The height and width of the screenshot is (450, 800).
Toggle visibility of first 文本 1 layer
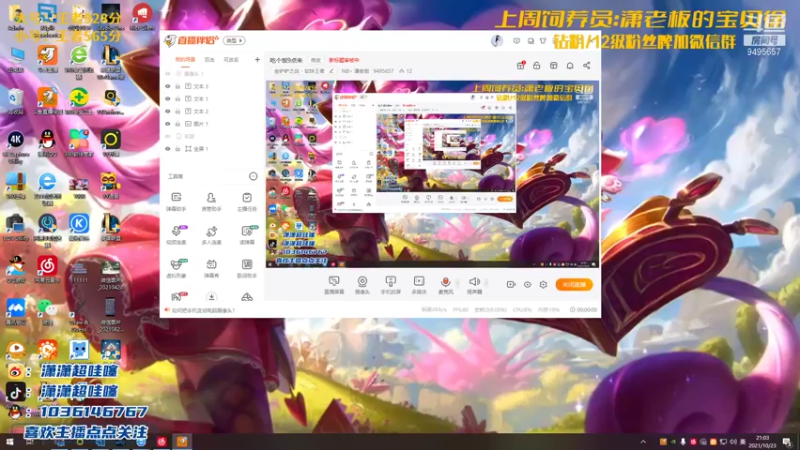tap(167, 98)
